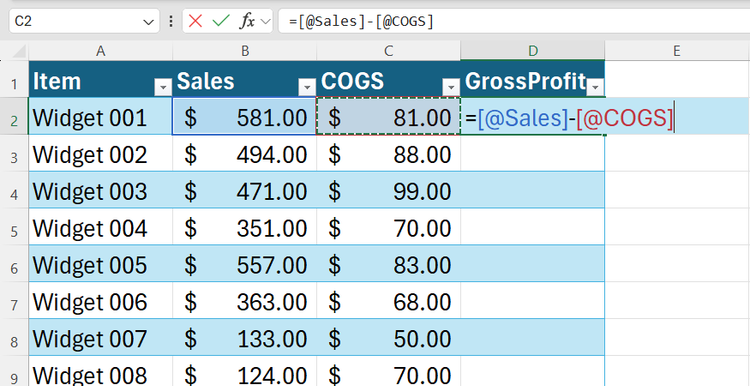Open Insert Function with the fx icon
The height and width of the screenshot is (386, 750).
(247, 21)
